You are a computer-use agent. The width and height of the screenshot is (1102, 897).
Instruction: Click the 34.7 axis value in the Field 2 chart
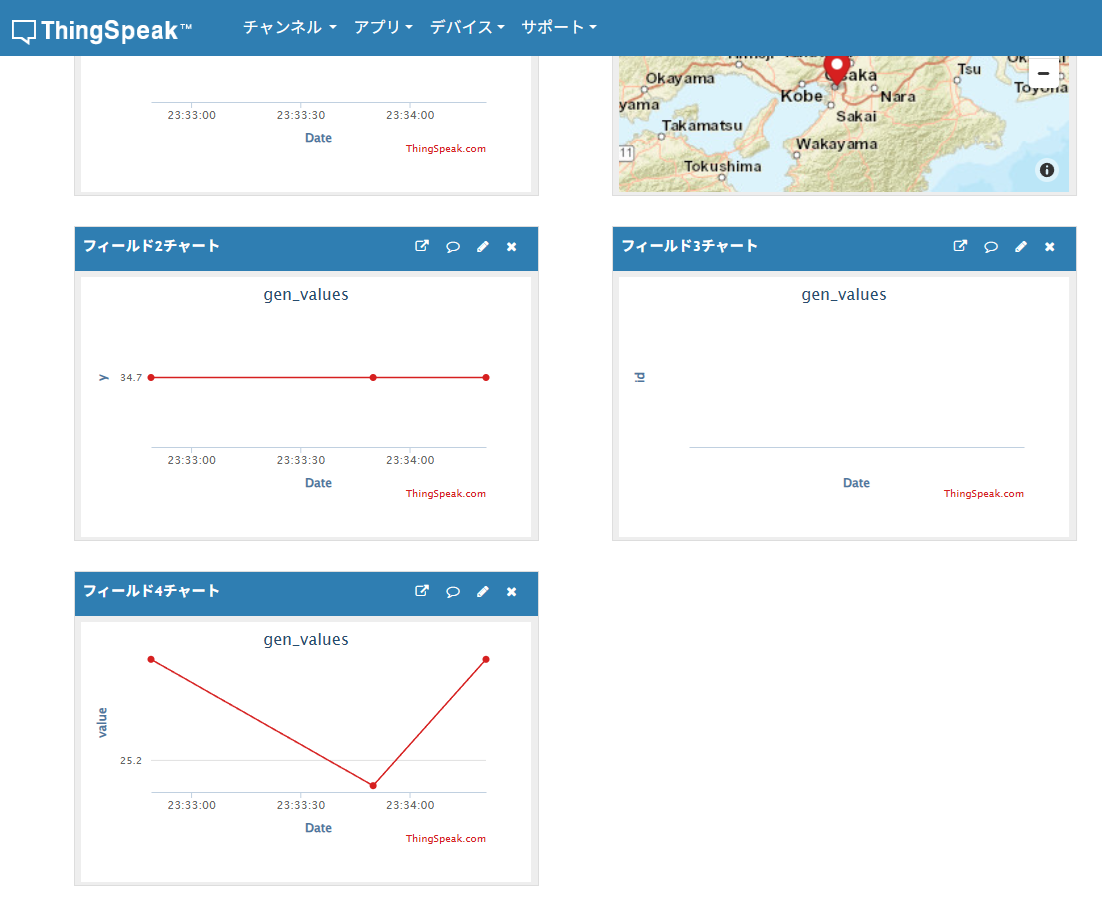click(131, 377)
